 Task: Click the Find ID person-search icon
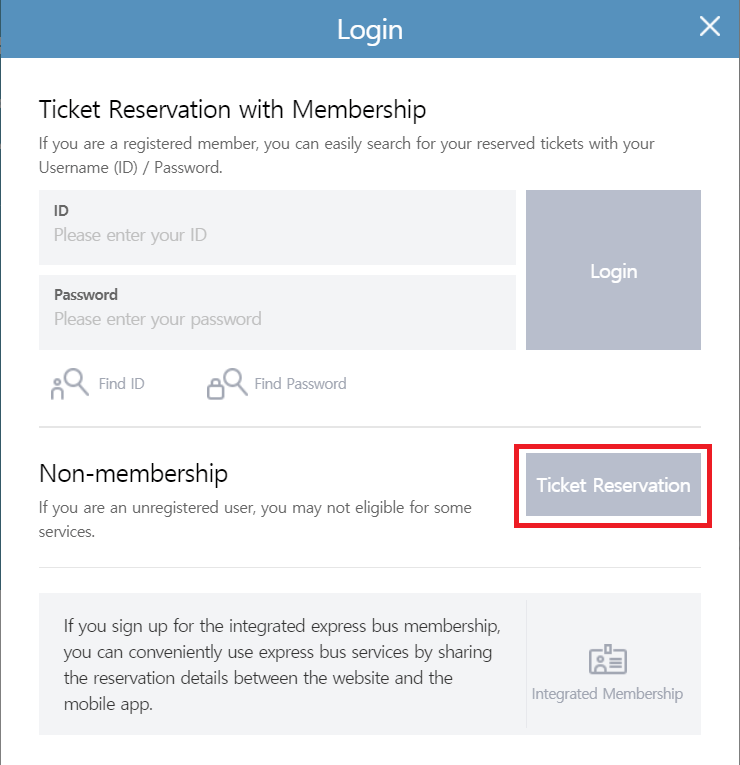tap(69, 384)
